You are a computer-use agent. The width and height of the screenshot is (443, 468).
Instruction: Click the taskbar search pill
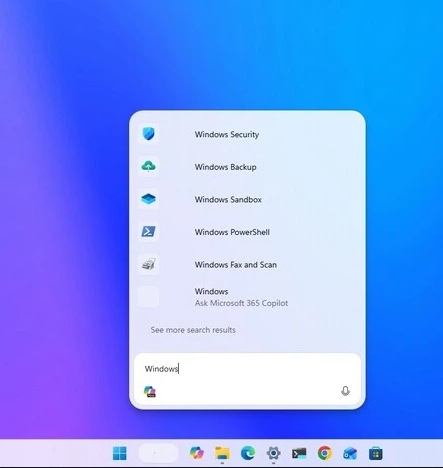click(x=158, y=453)
